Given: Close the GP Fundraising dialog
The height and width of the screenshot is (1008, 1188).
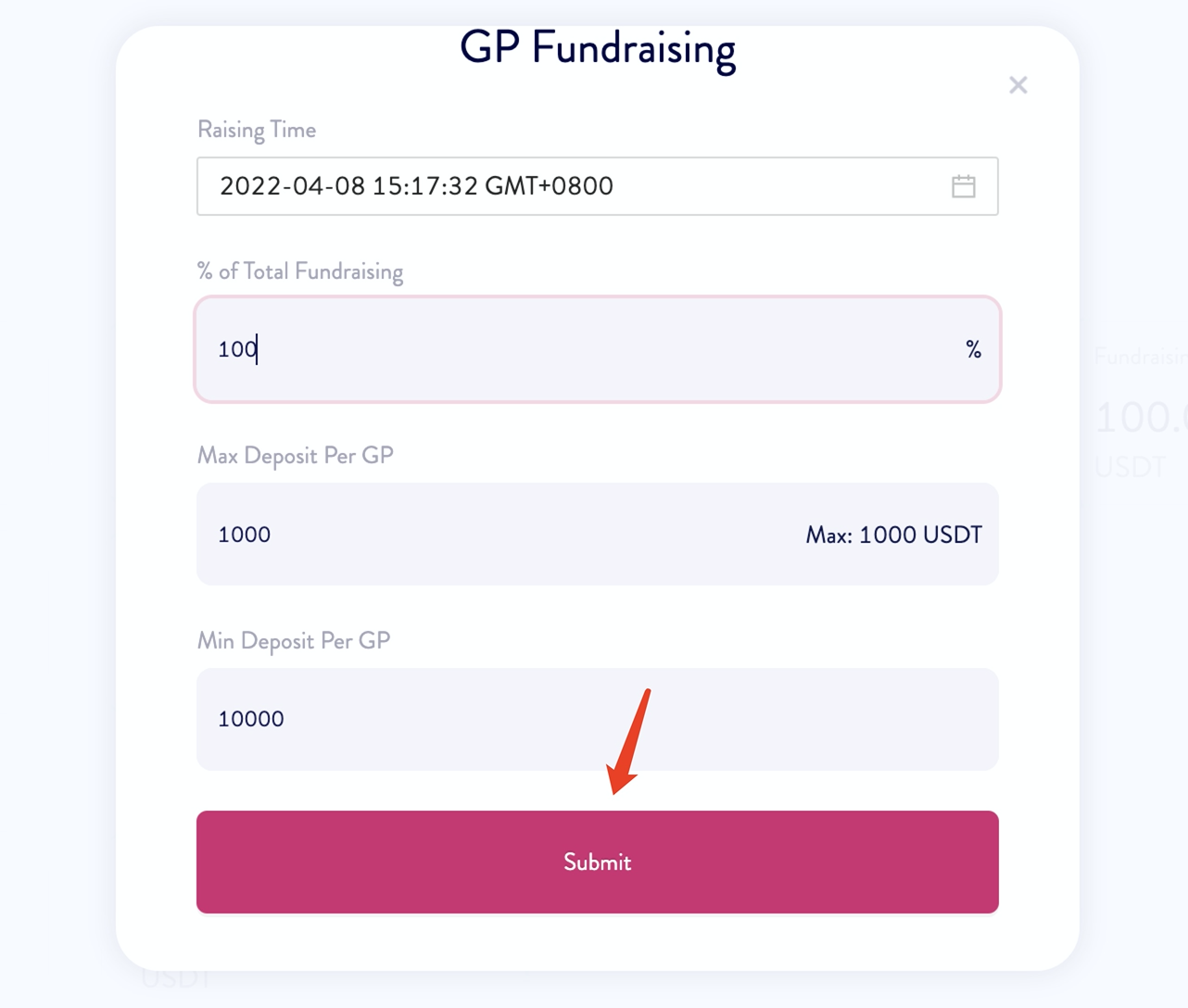Looking at the screenshot, I should point(1017,85).
